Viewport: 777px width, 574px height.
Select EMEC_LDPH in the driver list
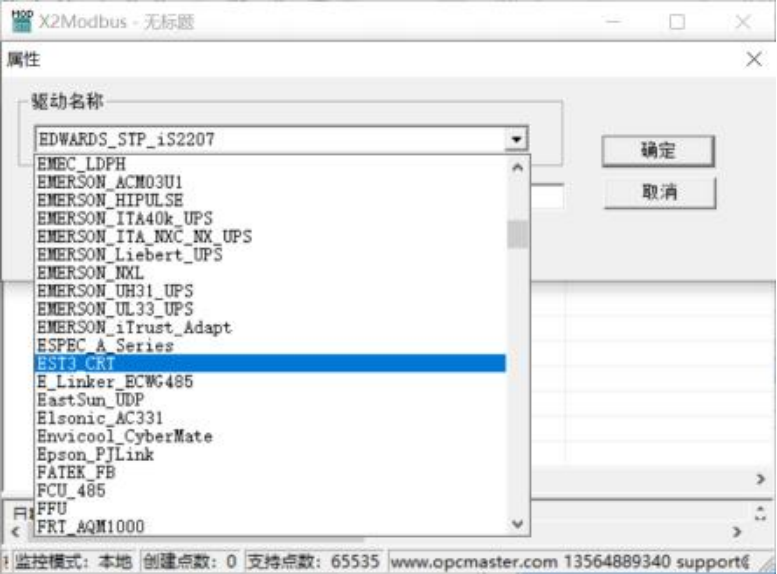(x=271, y=164)
